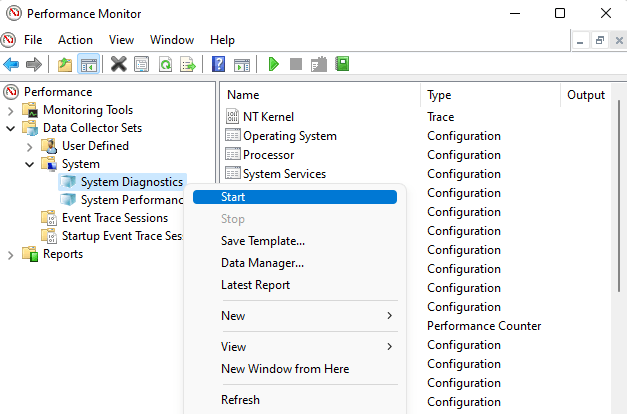Click the User Defined folder icon
The image size is (627, 414).
(x=50, y=146)
